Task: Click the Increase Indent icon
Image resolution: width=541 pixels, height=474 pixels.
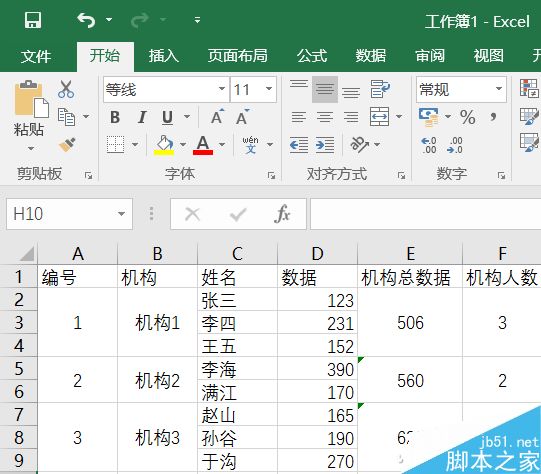Action: click(325, 145)
